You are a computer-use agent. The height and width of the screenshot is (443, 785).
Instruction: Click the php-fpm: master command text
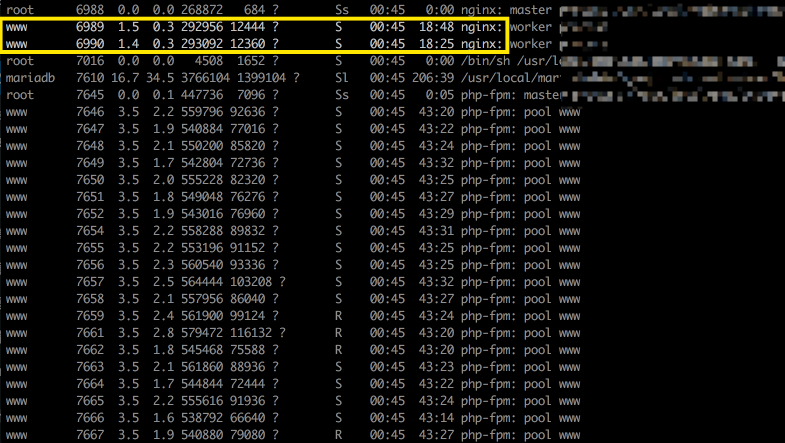coord(511,95)
